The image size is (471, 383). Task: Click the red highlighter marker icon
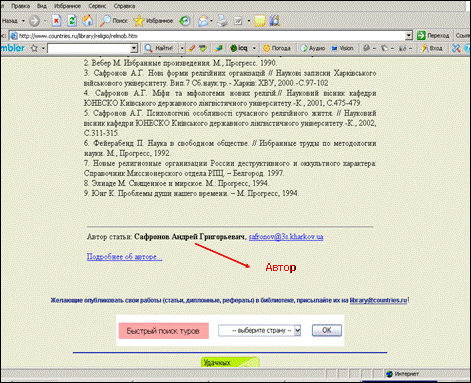tap(191, 49)
